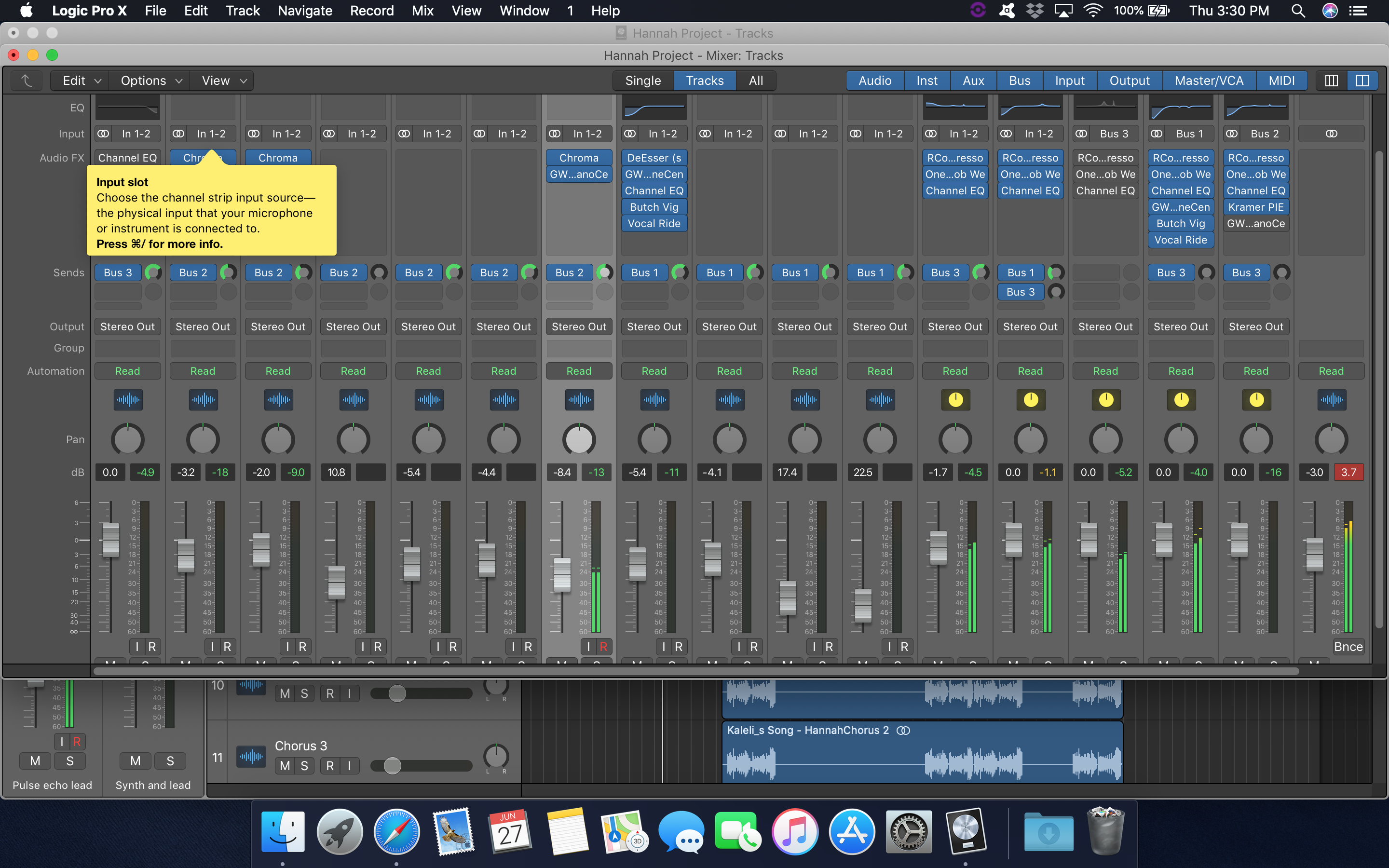Open the mixer Edit dropdown menu
1389x868 pixels.
81,81
